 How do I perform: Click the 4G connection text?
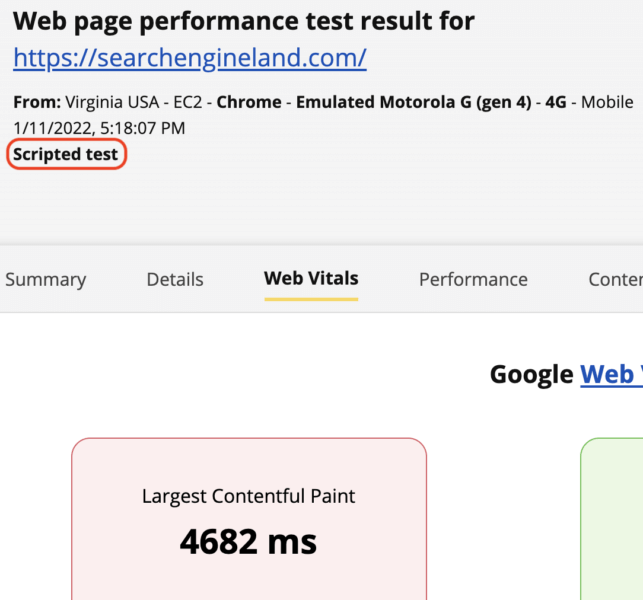557,102
